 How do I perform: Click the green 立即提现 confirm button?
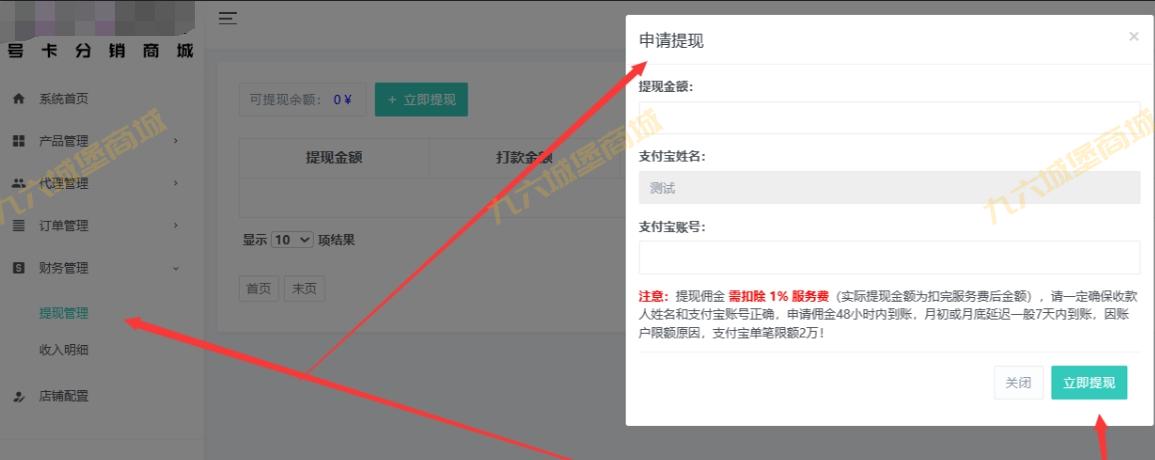tap(1089, 383)
